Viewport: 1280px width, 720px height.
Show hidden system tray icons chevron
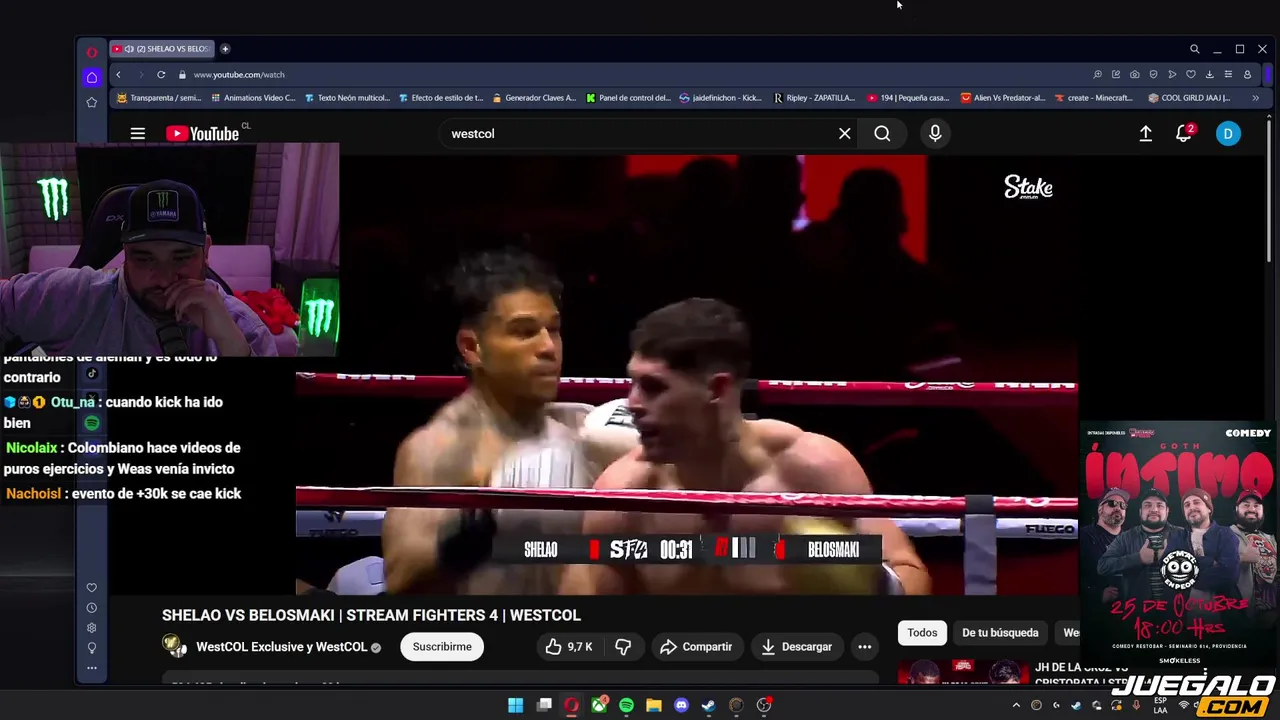pyautogui.click(x=1016, y=705)
